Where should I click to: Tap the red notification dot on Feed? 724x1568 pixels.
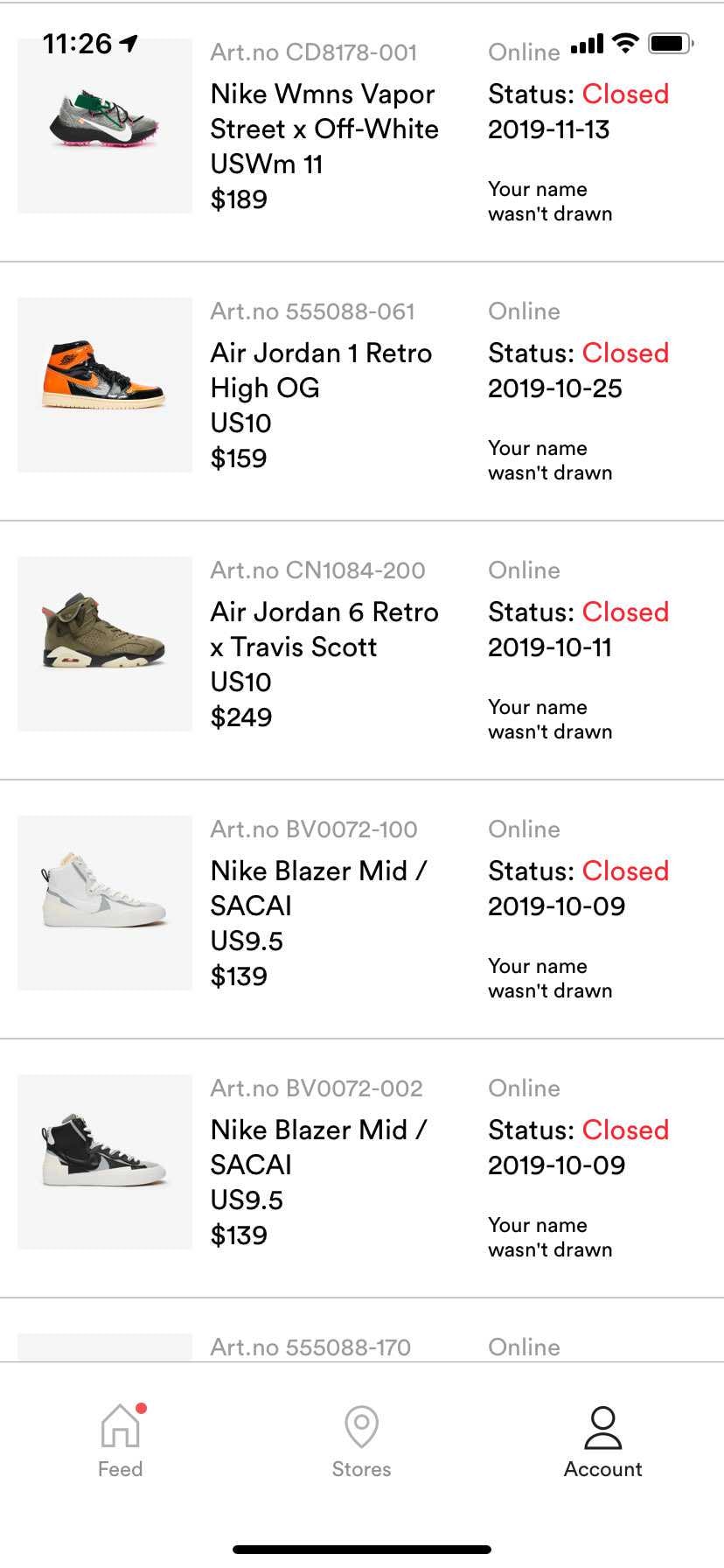[x=141, y=1408]
